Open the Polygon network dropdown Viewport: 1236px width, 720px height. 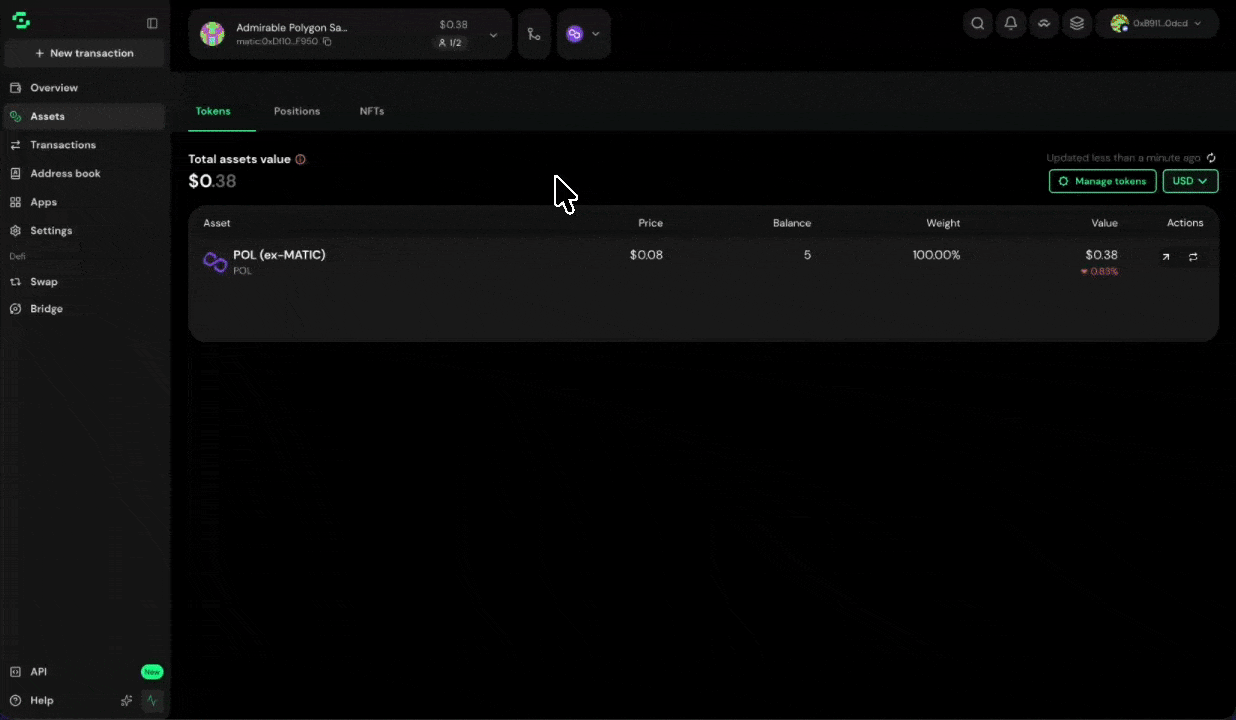[x=584, y=34]
